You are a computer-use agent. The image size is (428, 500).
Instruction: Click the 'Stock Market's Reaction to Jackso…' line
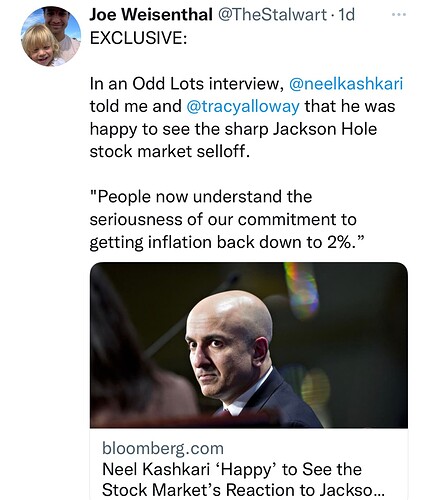243,490
